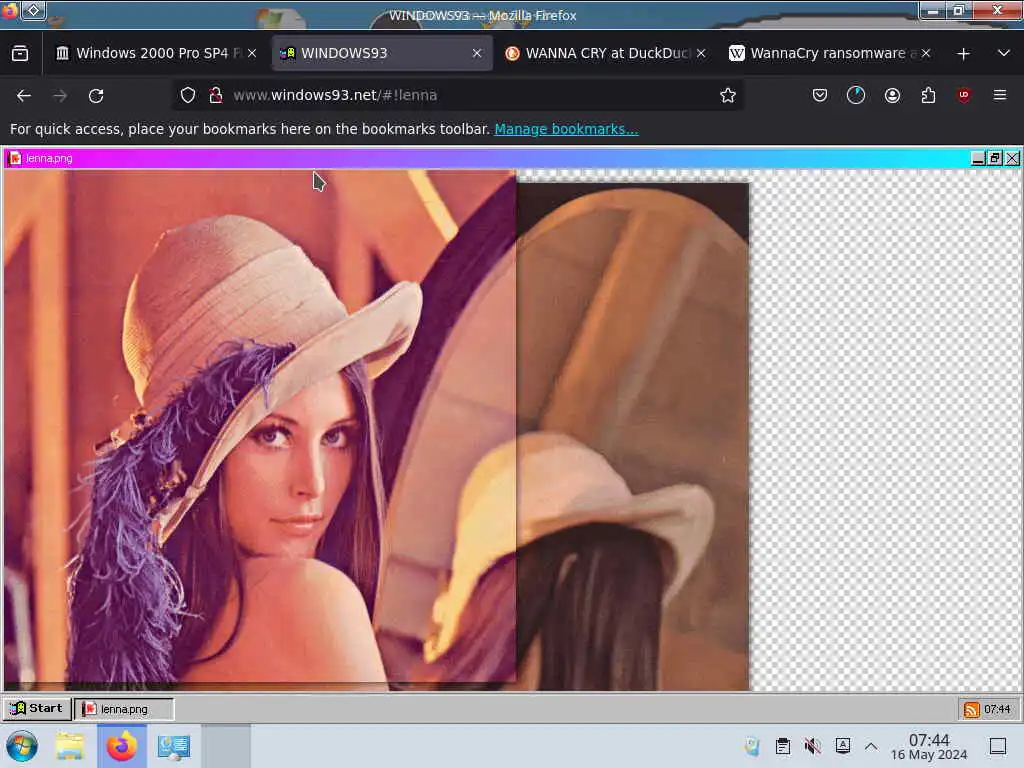The width and height of the screenshot is (1024, 768).
Task: Open the keyboard input language tray icon
Action: [x=842, y=746]
